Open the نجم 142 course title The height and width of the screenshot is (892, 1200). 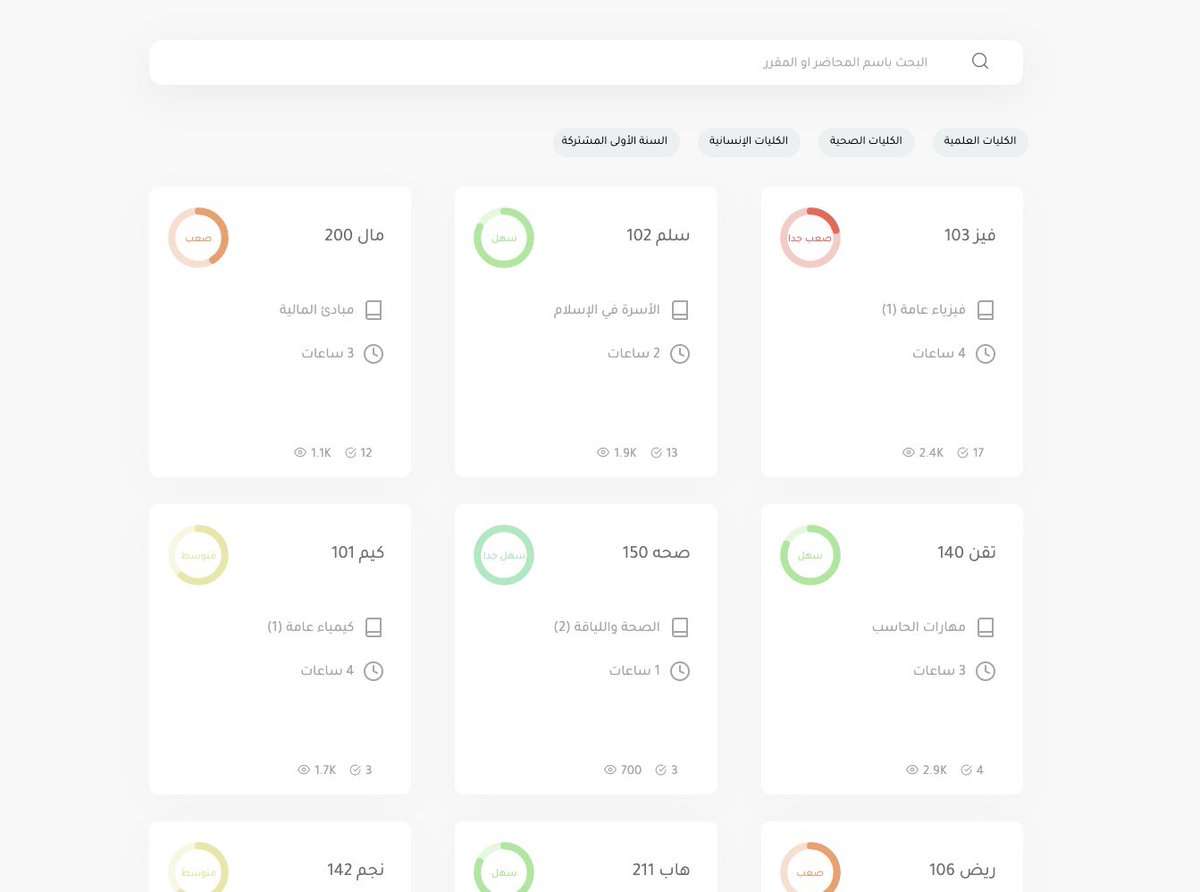tap(356, 870)
